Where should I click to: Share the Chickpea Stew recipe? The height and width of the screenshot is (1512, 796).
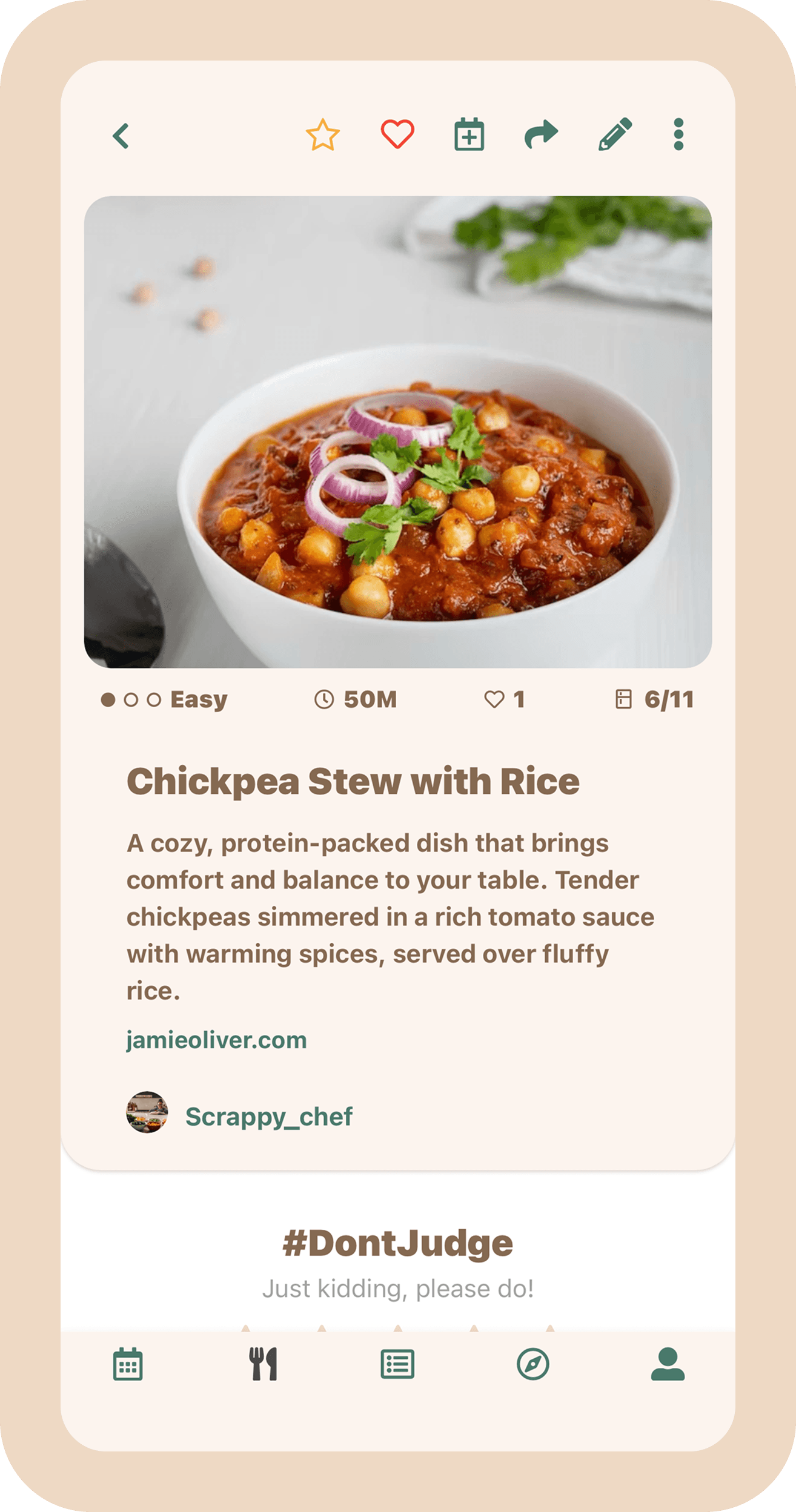[x=542, y=134]
